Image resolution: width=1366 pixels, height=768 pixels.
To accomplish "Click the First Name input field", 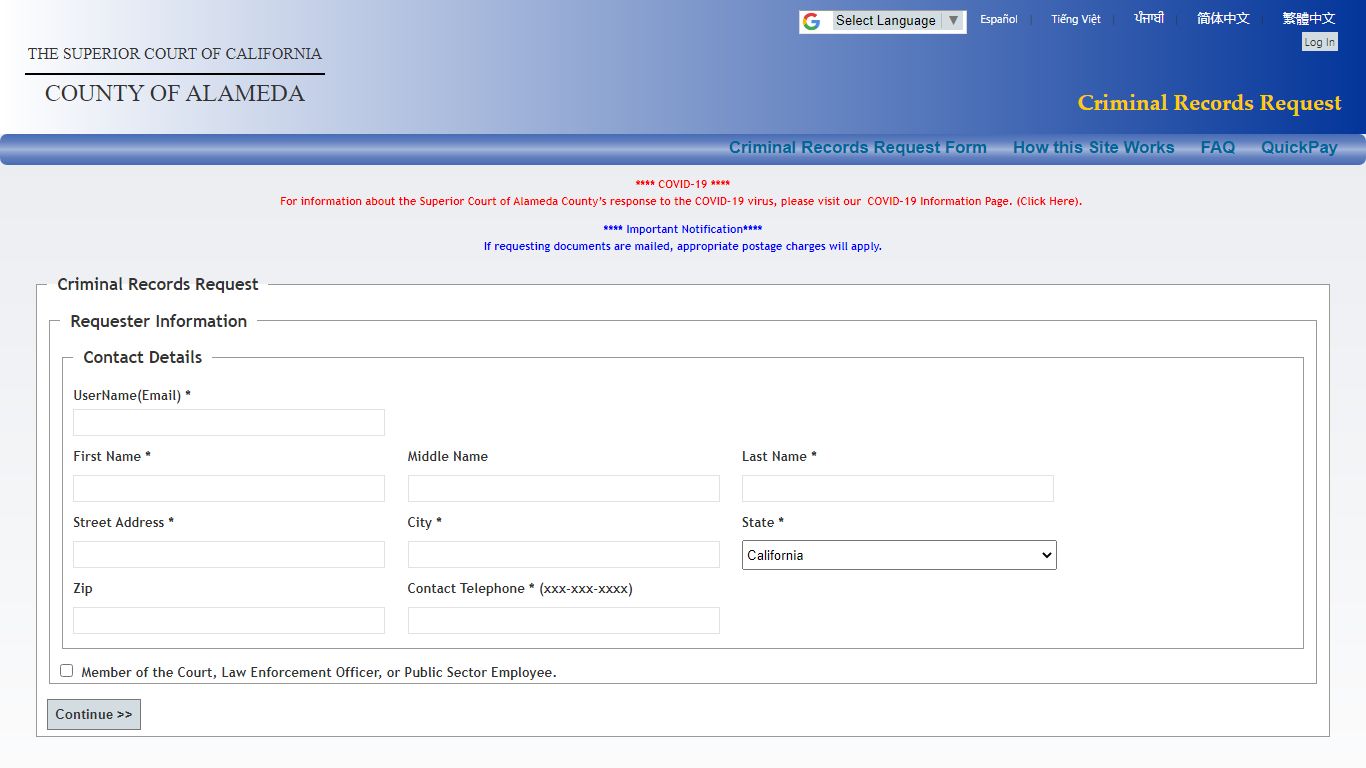I will click(229, 488).
